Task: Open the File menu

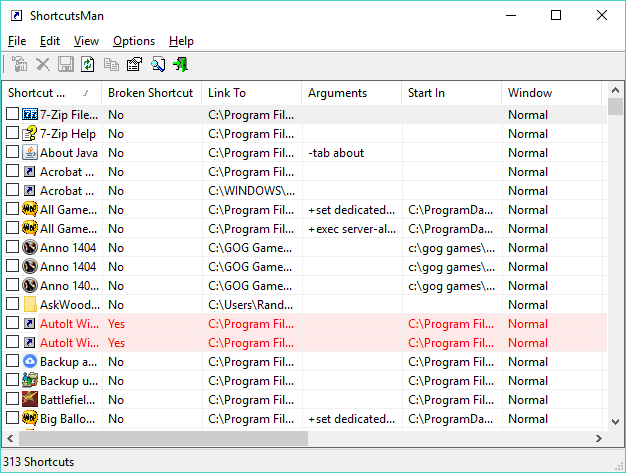Action: click(x=17, y=41)
